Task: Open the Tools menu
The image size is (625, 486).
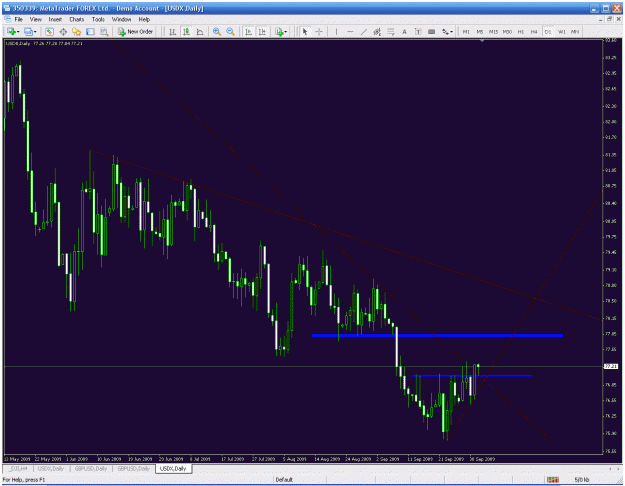Action: 98,19
